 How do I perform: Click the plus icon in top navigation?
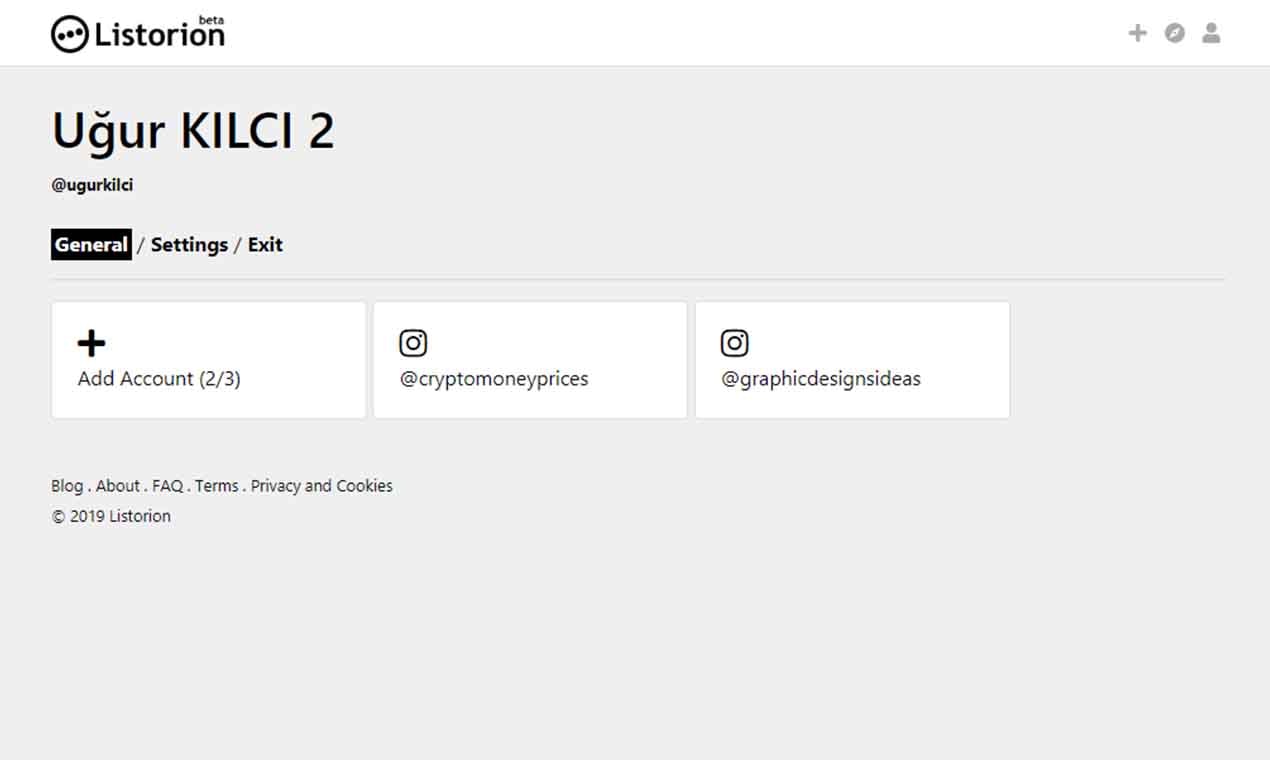[1137, 33]
